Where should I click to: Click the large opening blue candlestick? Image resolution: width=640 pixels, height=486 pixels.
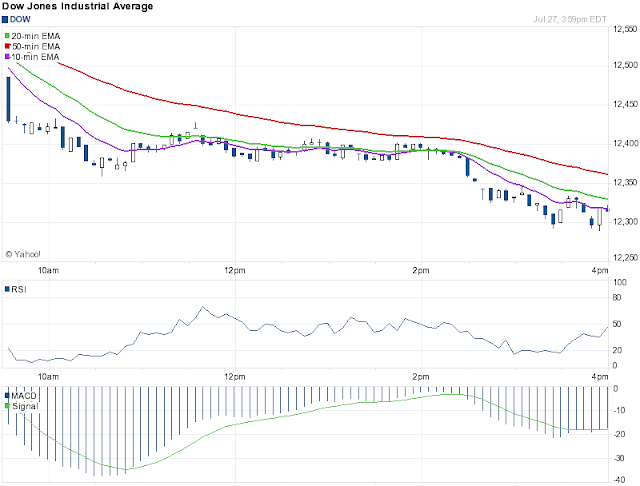click(x=8, y=99)
